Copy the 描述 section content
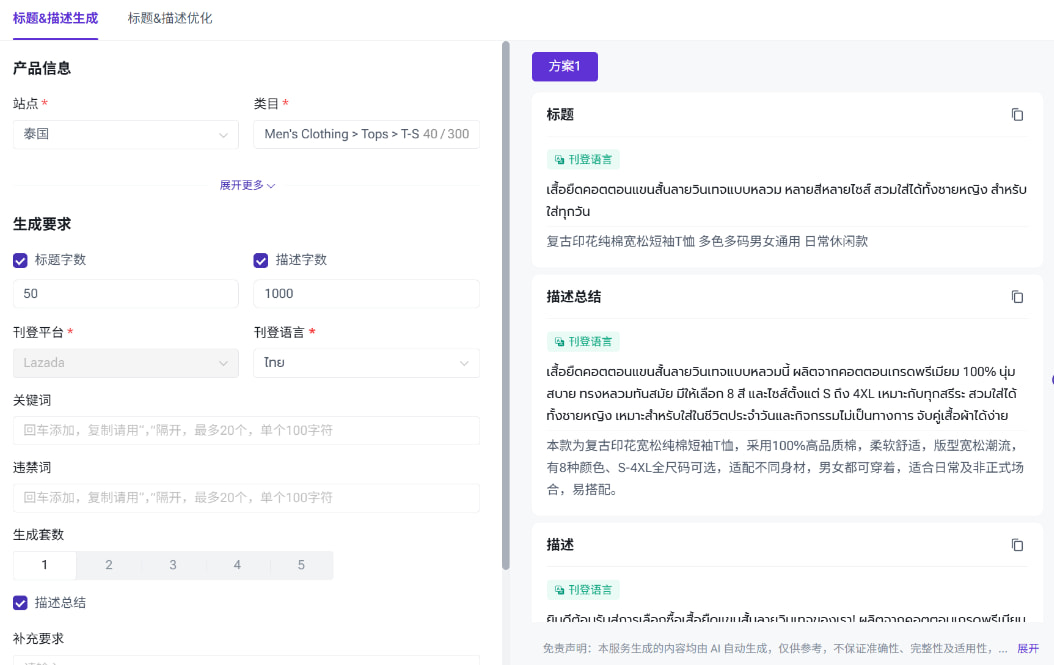 (1017, 545)
